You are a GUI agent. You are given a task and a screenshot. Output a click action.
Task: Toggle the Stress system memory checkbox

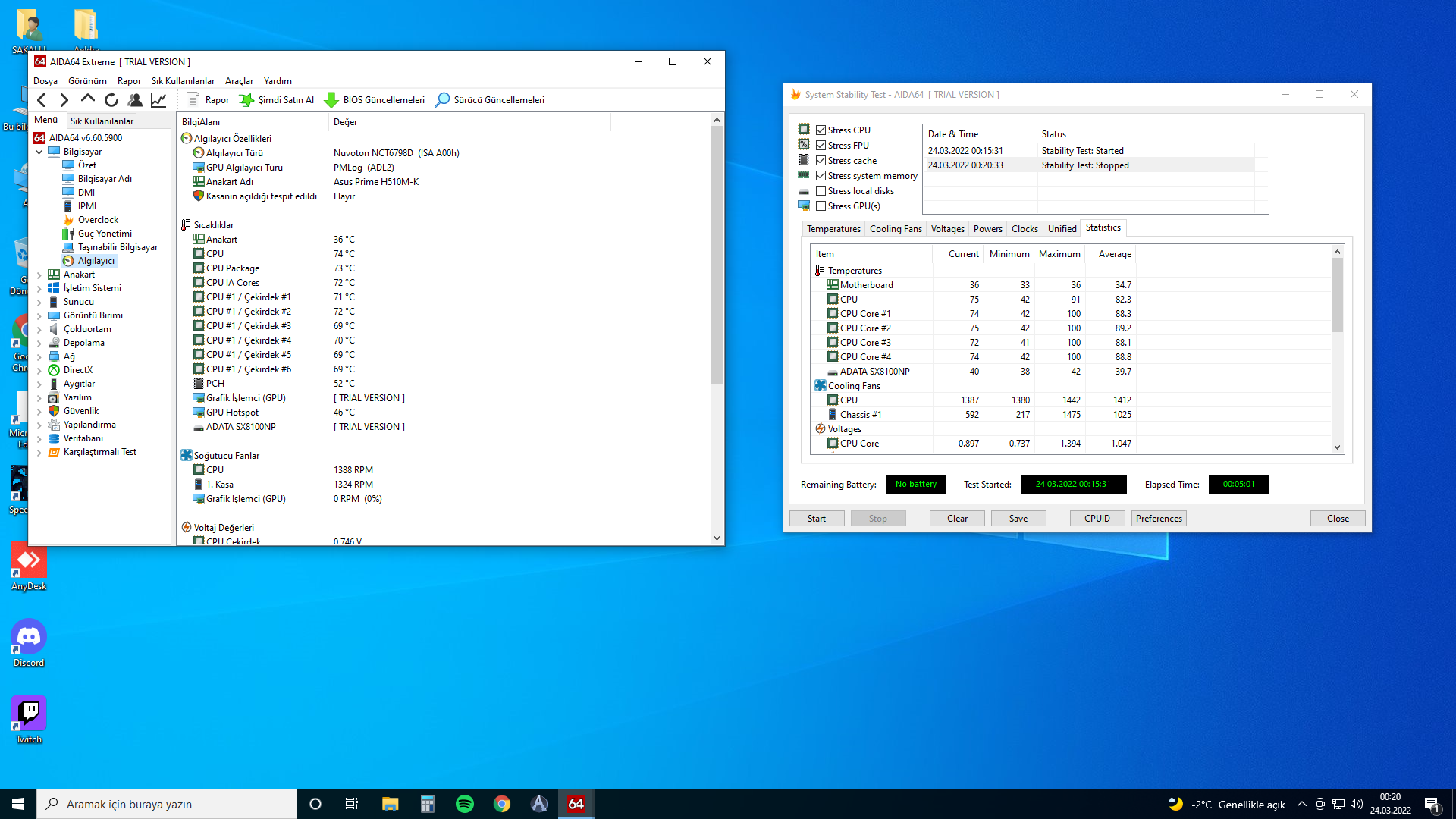pos(821,176)
